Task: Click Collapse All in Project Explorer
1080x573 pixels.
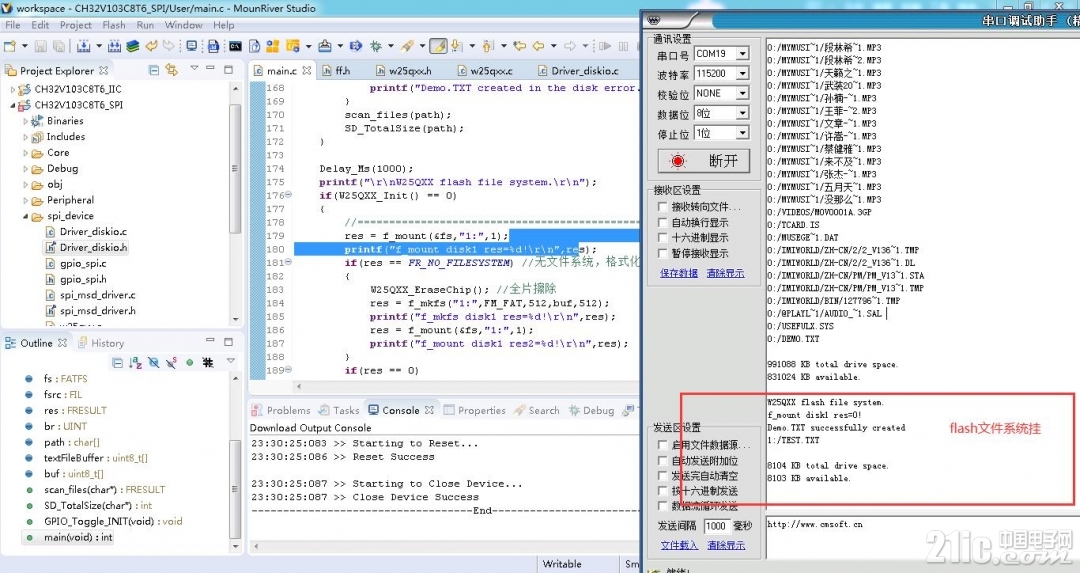Action: pos(154,70)
